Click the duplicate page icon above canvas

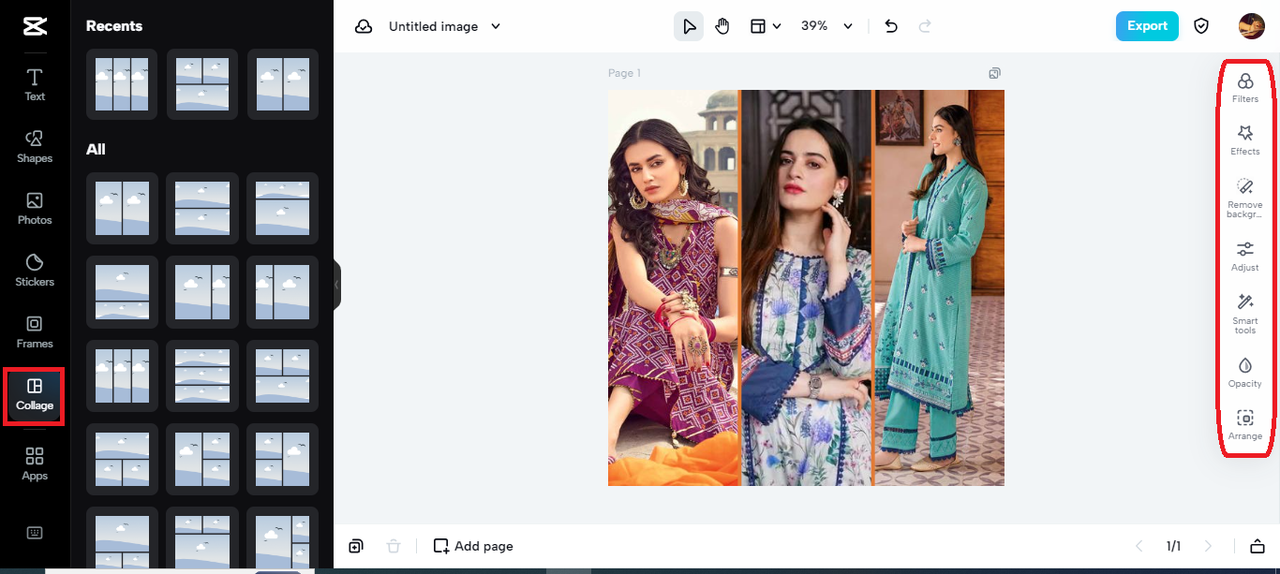pos(994,73)
